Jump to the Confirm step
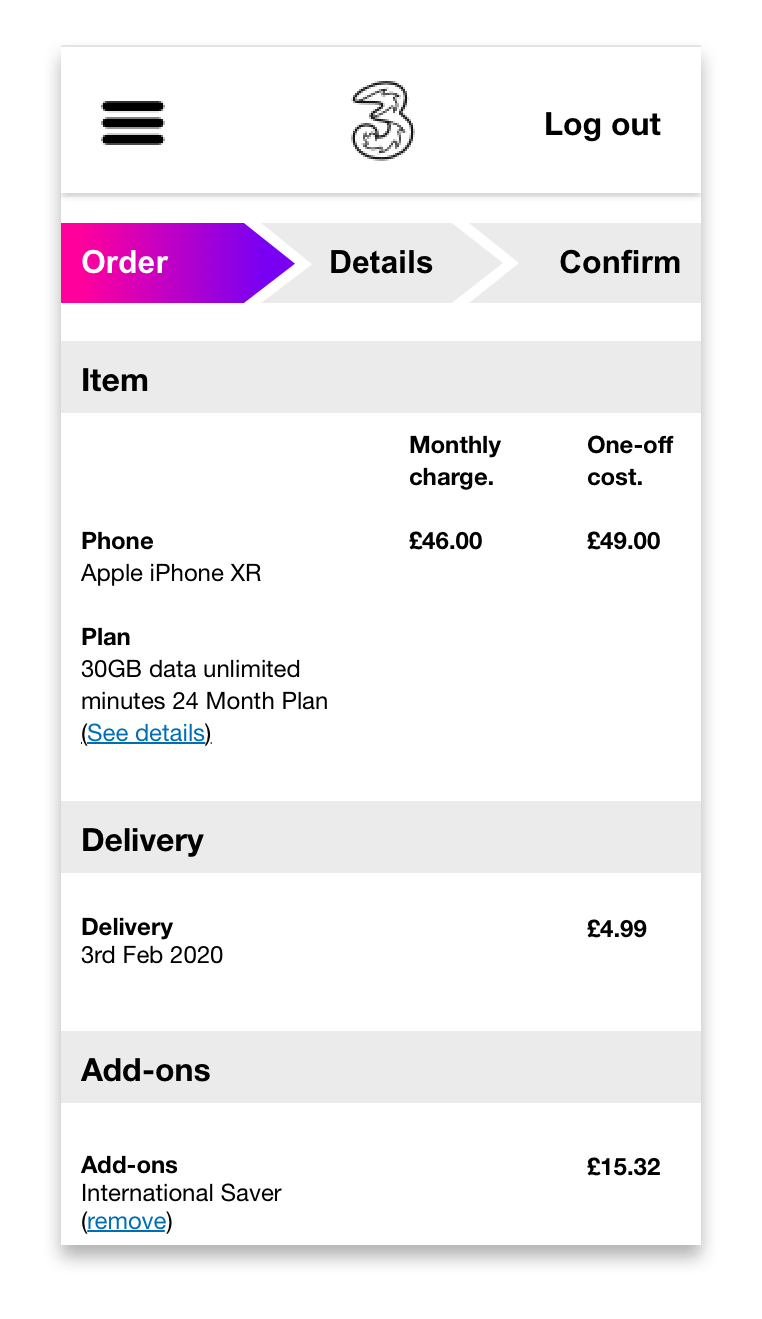The image size is (762, 1319). click(x=619, y=262)
